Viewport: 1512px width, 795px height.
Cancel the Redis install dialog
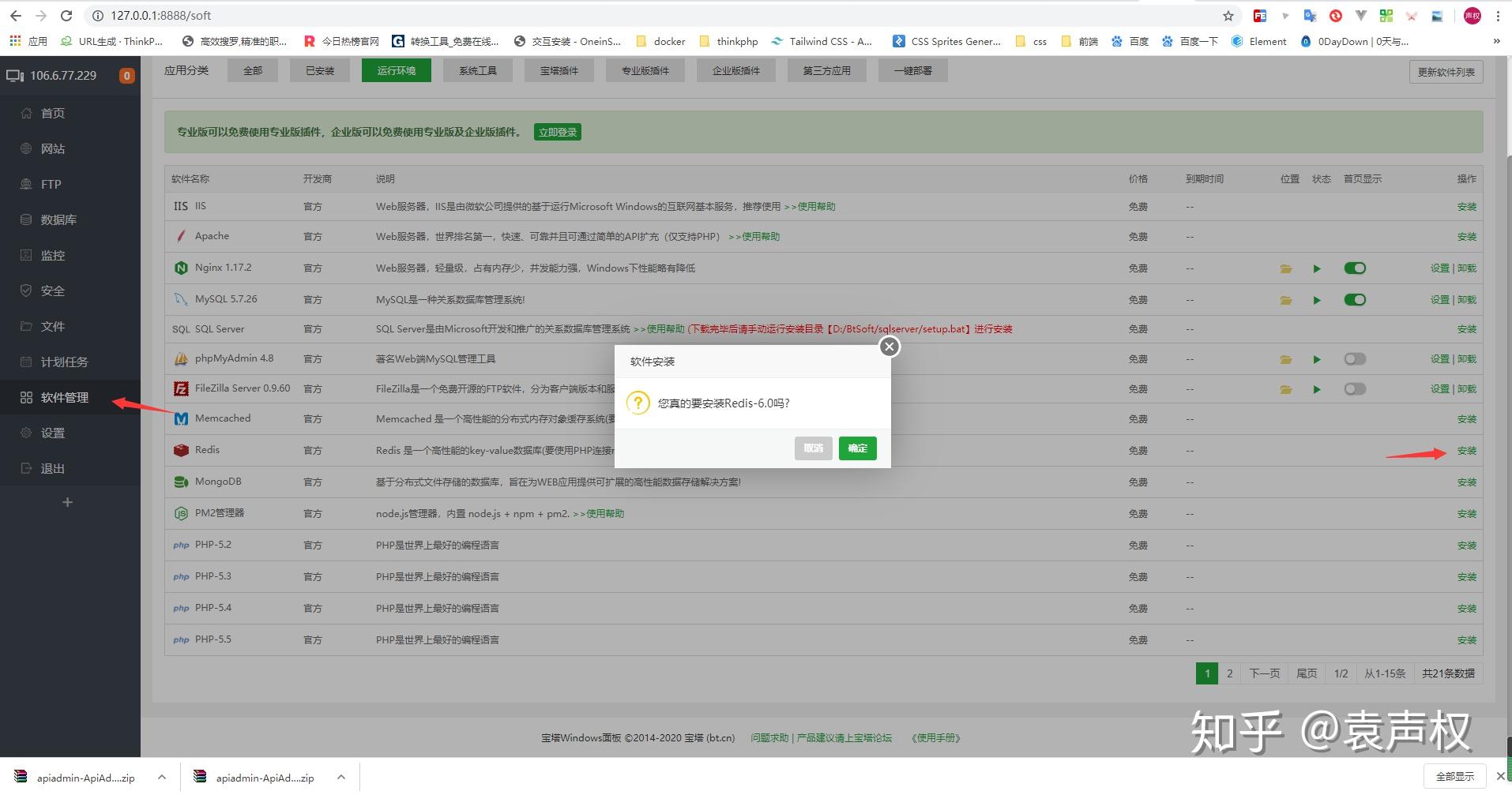click(x=814, y=448)
